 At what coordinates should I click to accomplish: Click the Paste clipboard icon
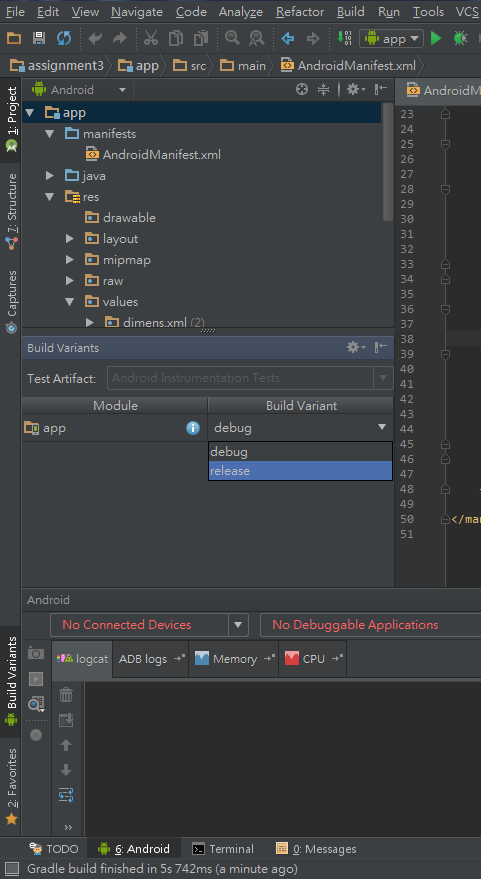201,38
